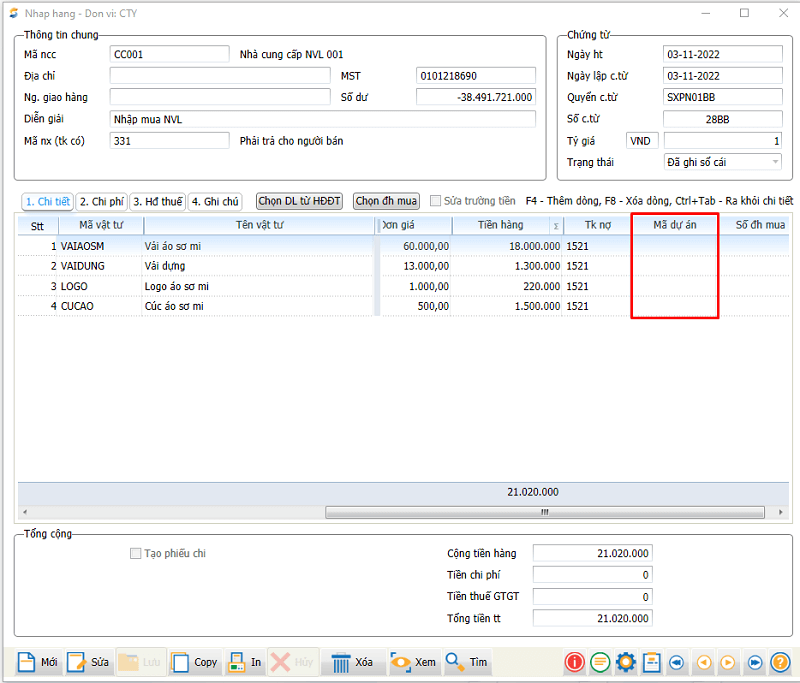
Task: Click the greyed-out Lưu save button
Action: tap(140, 662)
